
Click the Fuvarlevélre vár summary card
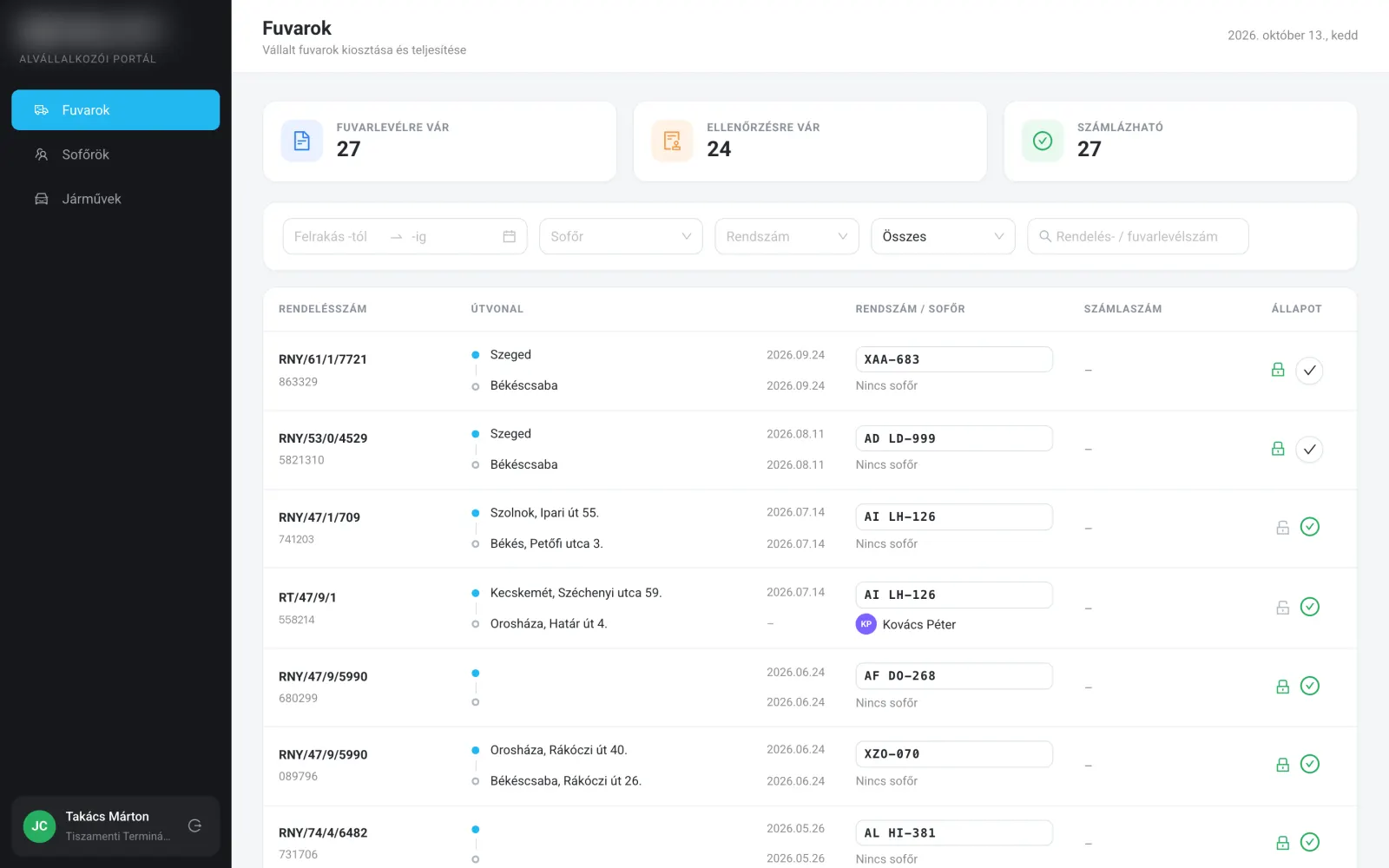(440, 141)
